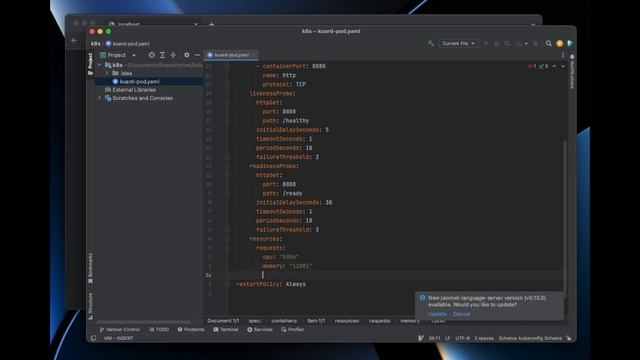Click the Debug icon in toolbar

(497, 43)
